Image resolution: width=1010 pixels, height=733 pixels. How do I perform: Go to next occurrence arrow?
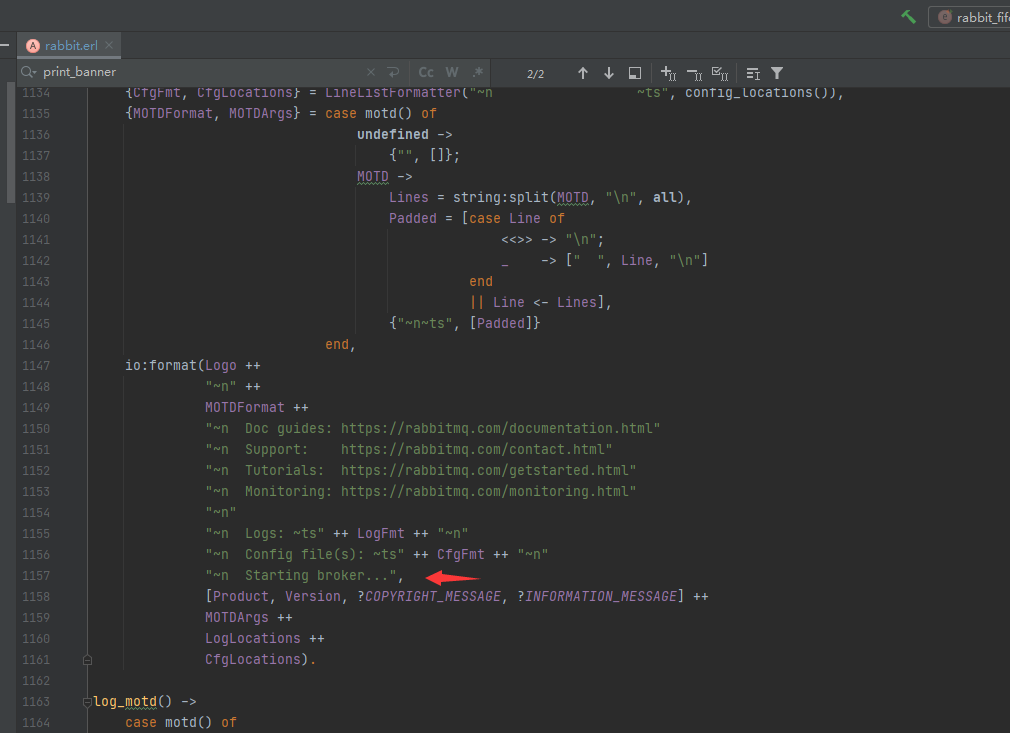[609, 73]
